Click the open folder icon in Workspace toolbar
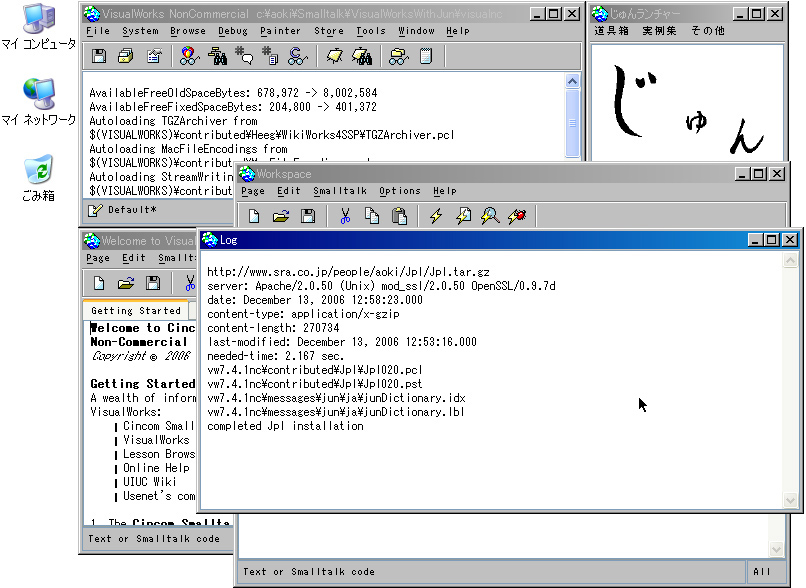 coord(281,216)
